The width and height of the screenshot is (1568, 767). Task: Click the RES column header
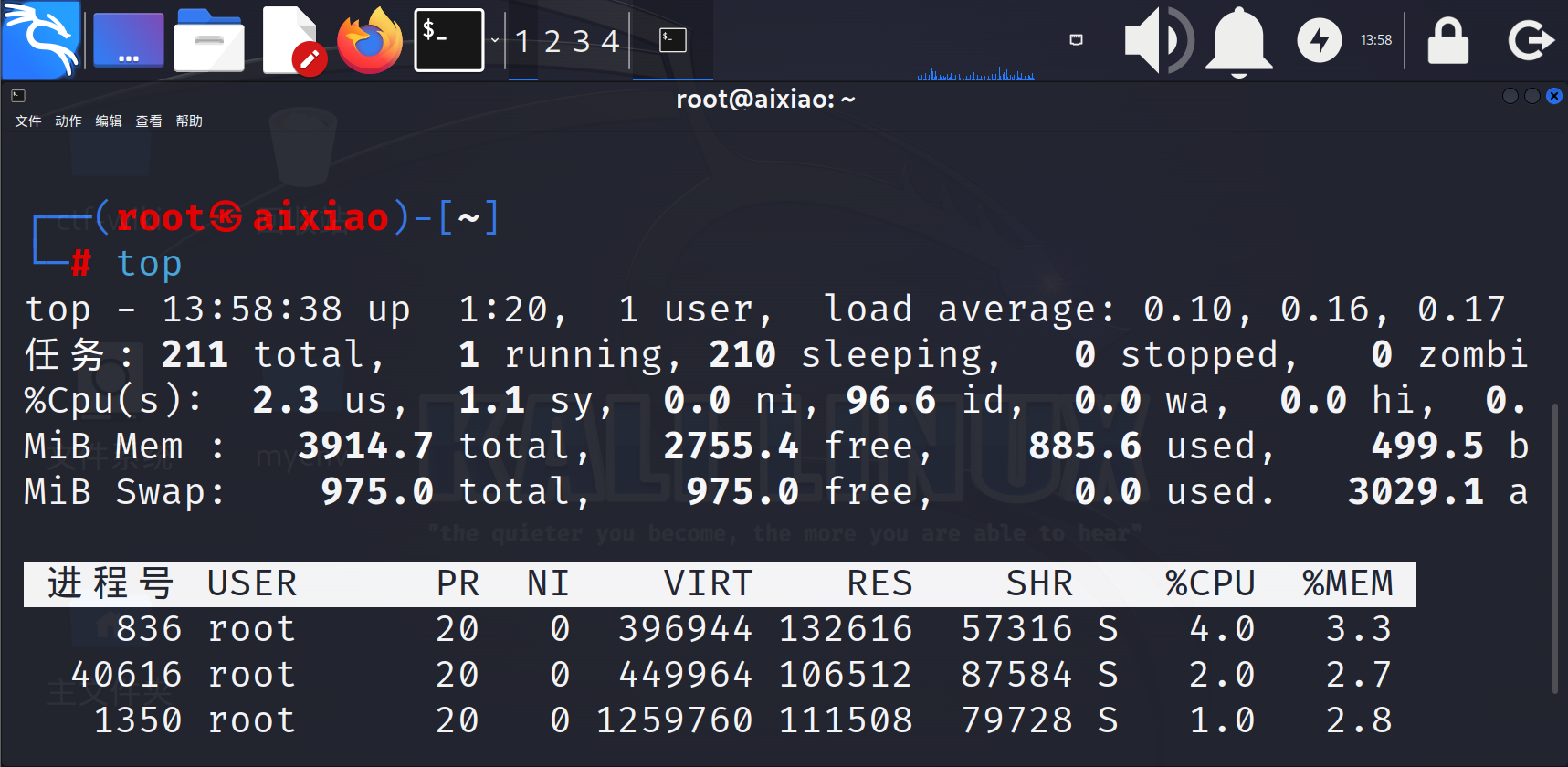[x=879, y=583]
